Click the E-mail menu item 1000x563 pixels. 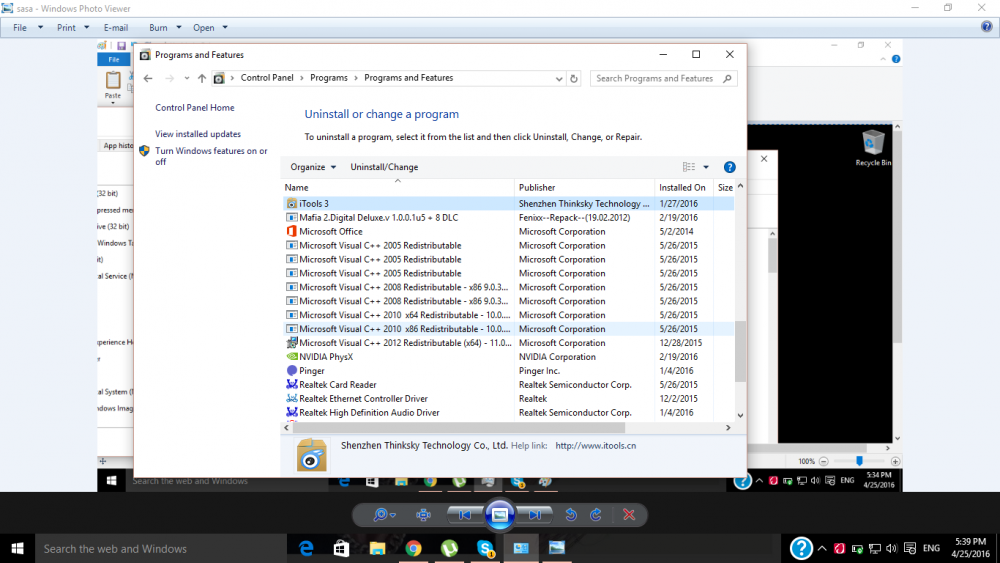click(115, 28)
